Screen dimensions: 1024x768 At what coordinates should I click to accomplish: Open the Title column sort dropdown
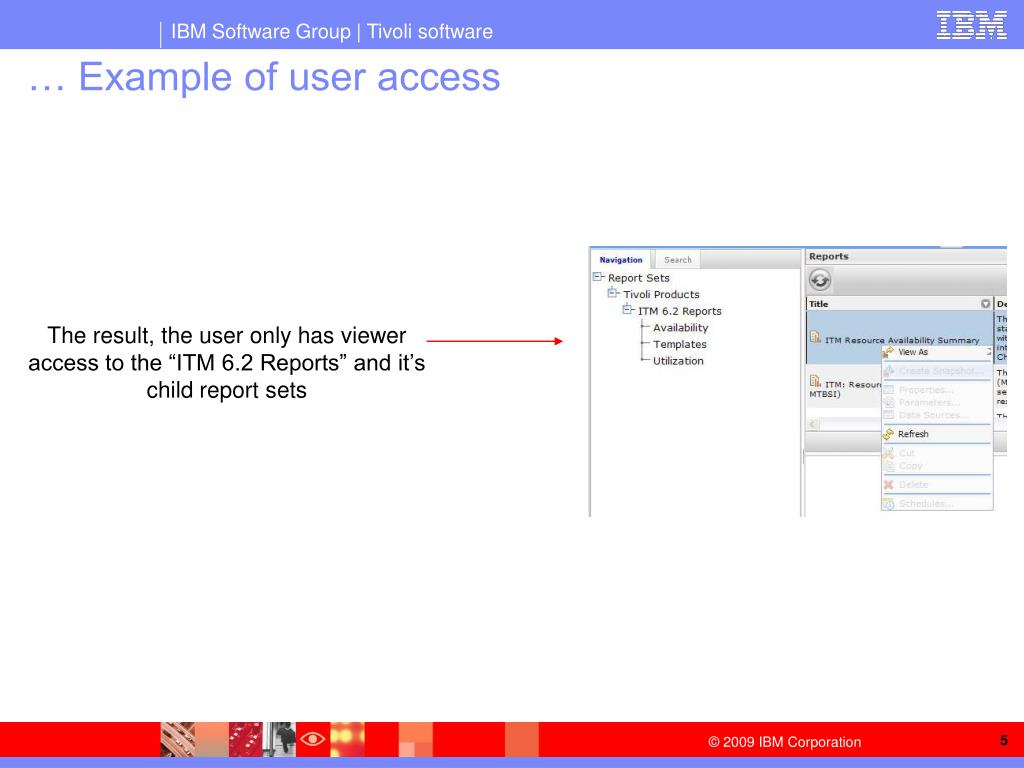pyautogui.click(x=985, y=304)
